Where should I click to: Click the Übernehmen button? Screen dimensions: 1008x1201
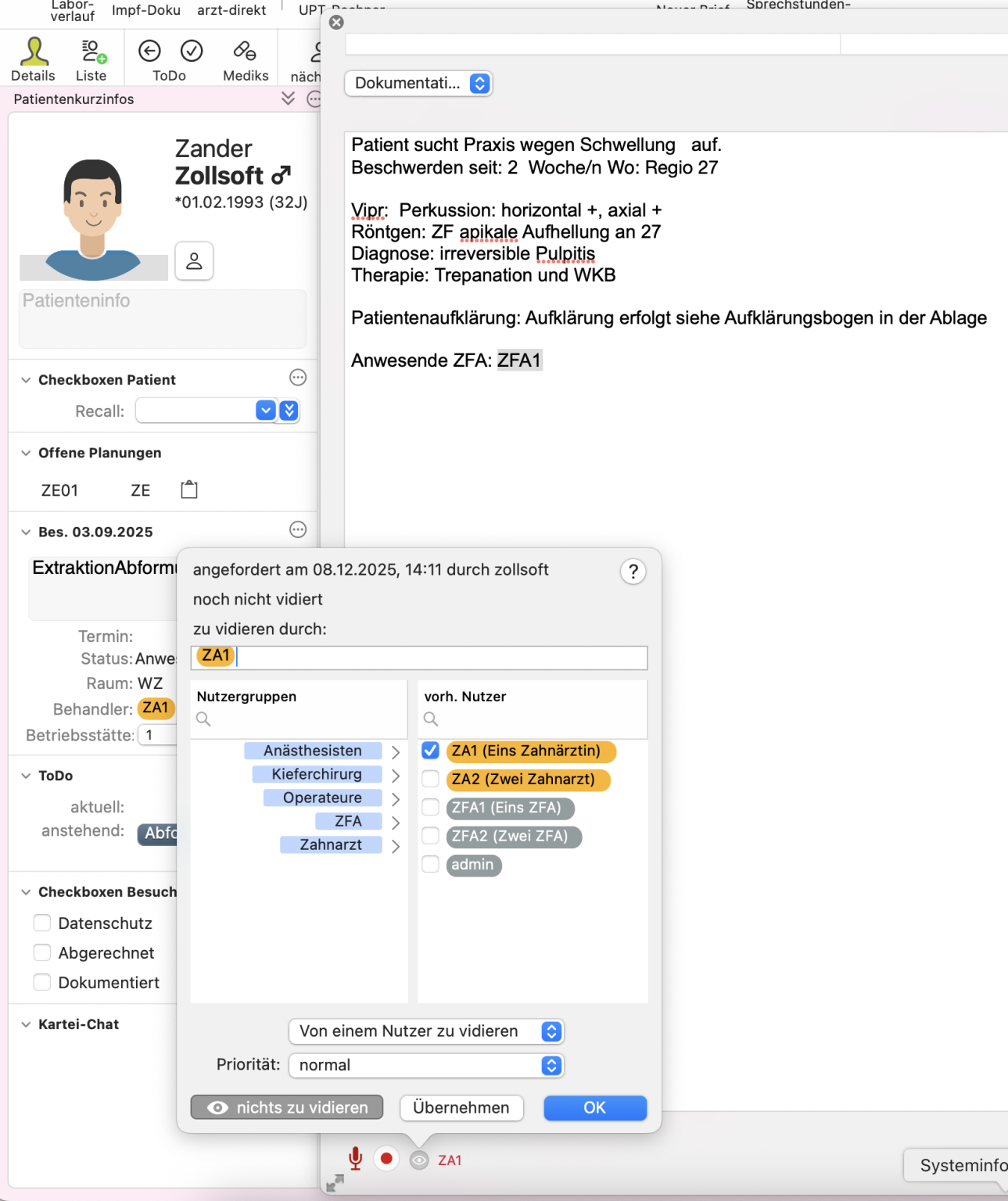point(461,1108)
